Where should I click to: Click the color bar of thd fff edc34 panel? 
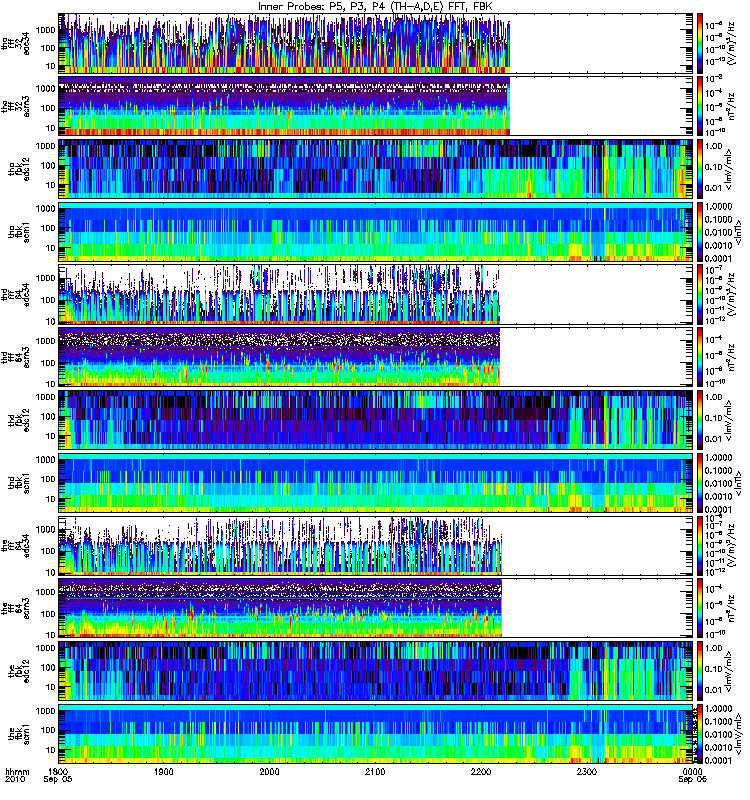coord(699,294)
